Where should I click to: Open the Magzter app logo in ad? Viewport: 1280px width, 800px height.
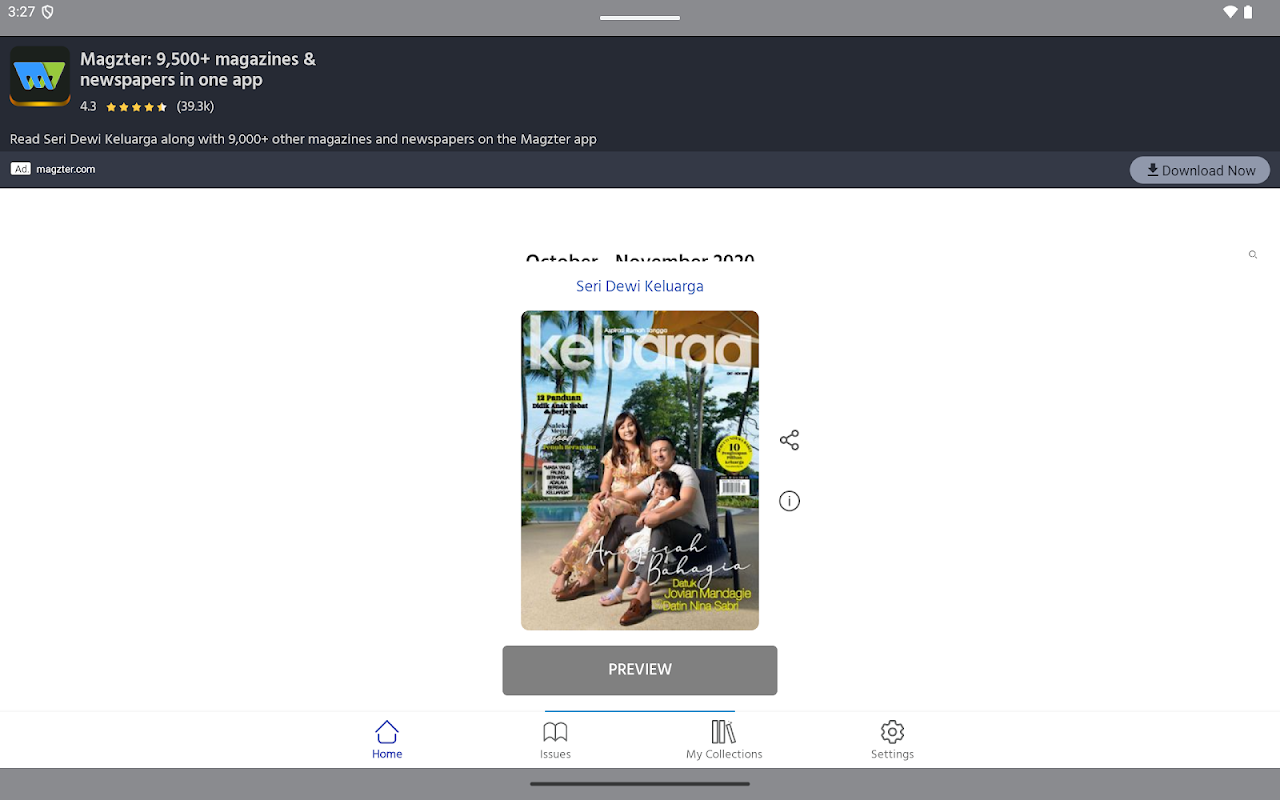(x=40, y=76)
